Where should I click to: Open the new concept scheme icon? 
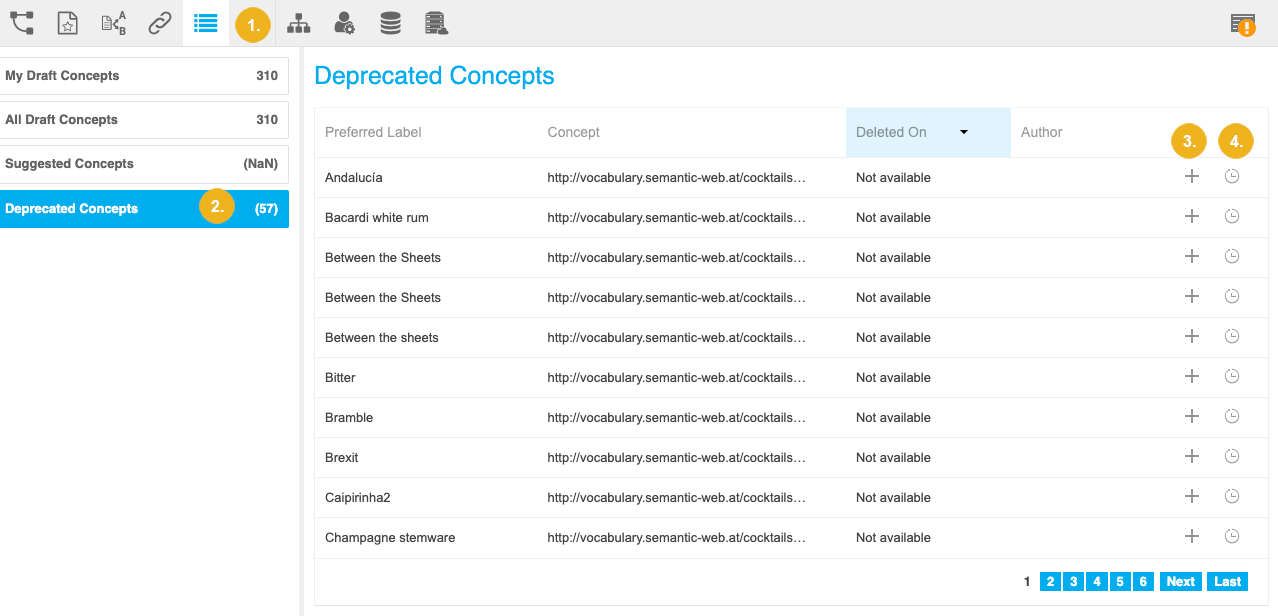[x=67, y=23]
